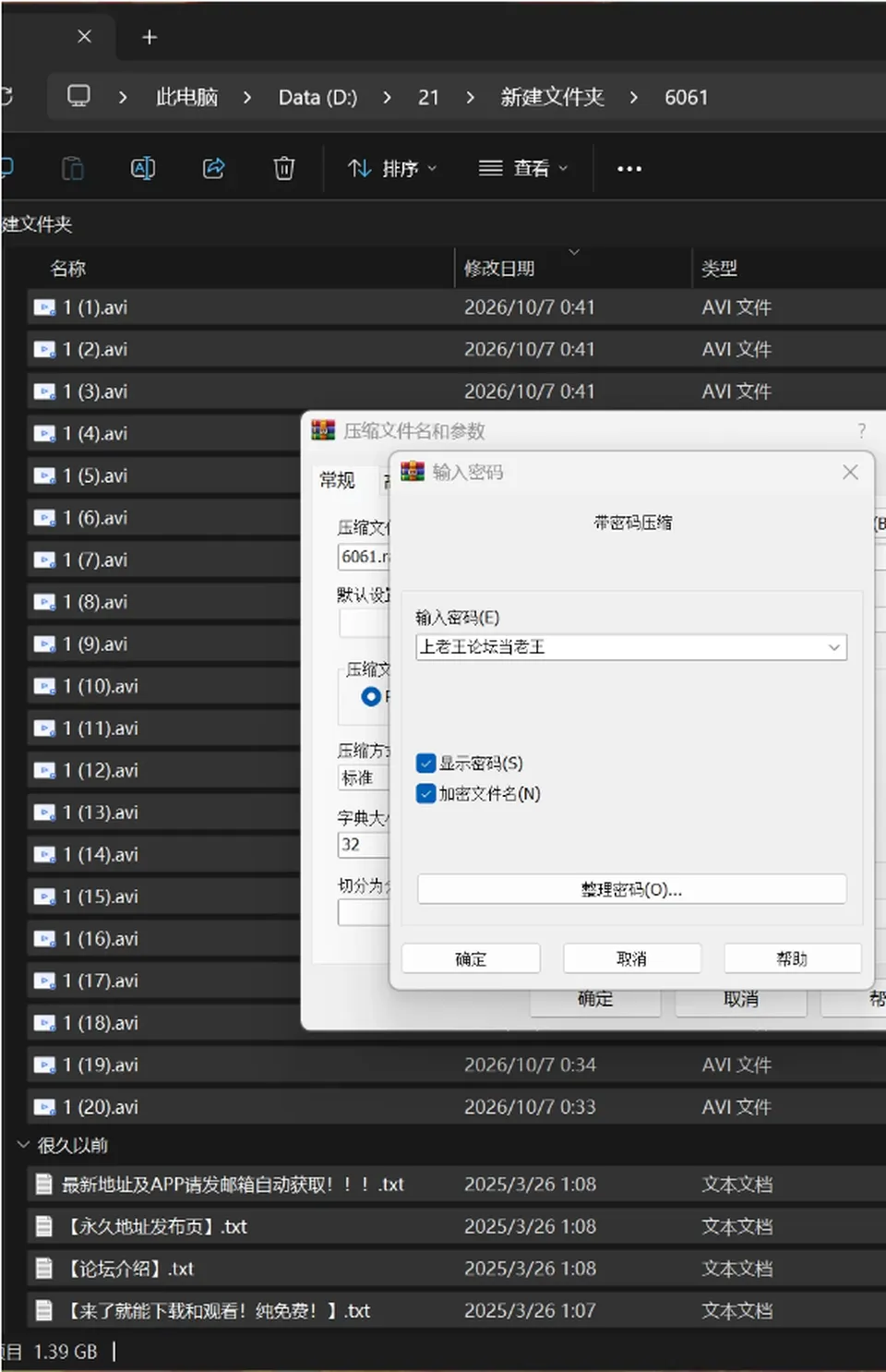Image resolution: width=886 pixels, height=1372 pixels.
Task: Click the WinRAR icon in 输入密码 title bar
Action: click(413, 472)
